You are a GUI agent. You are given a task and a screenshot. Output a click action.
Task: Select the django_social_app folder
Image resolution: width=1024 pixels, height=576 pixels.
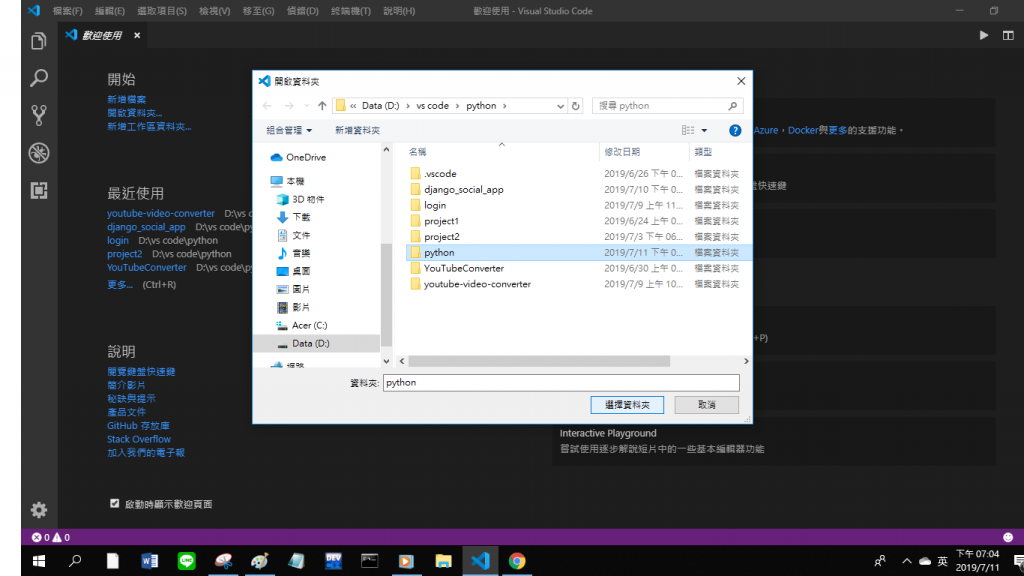[464, 189]
